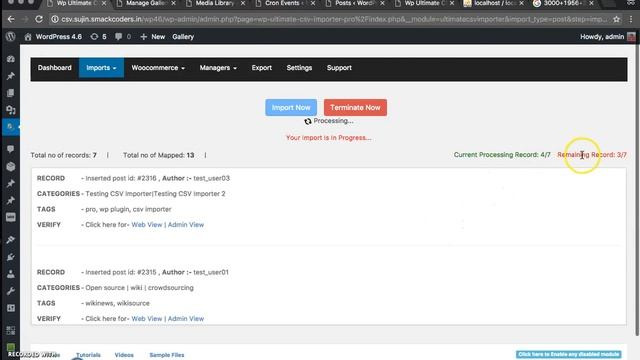Switch to the Media Library browser tab
The image size is (640, 360).
click(215, 3)
